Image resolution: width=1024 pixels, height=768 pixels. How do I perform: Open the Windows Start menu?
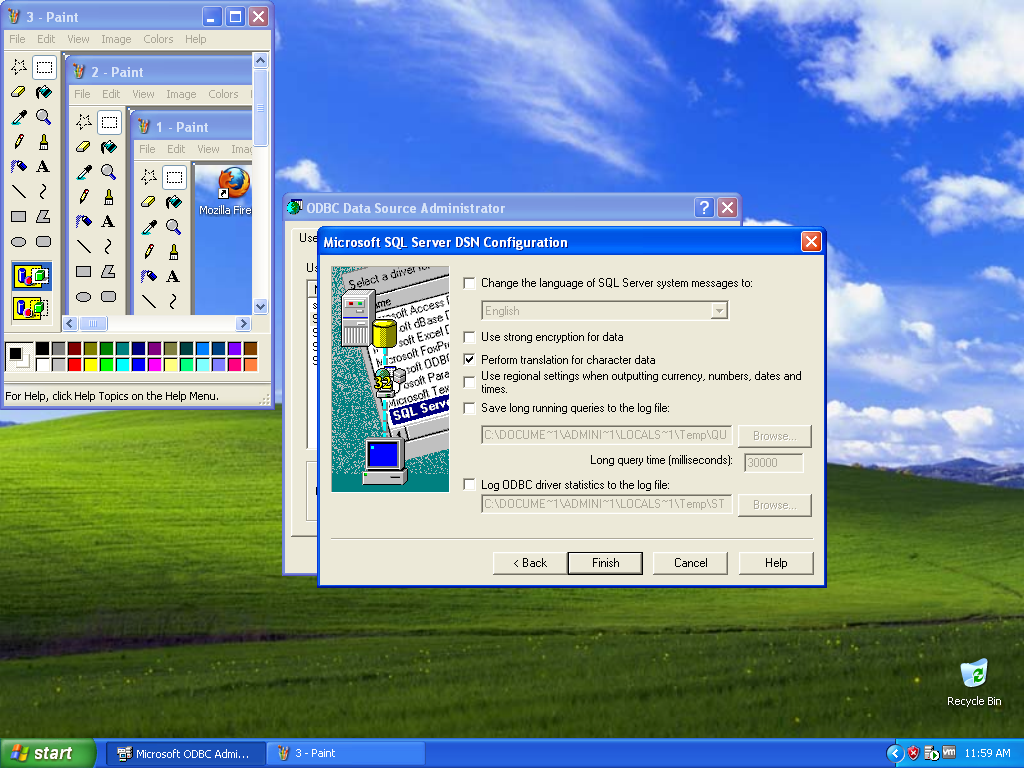pyautogui.click(x=48, y=753)
